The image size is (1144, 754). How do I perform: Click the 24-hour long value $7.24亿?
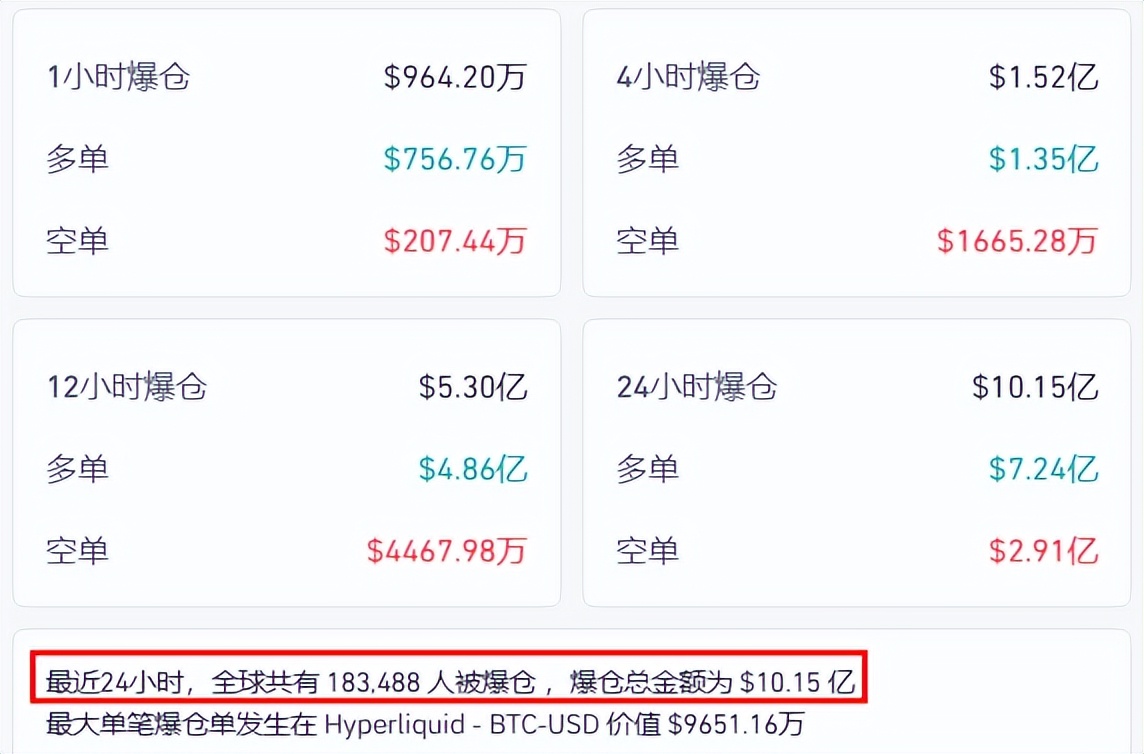click(1044, 468)
